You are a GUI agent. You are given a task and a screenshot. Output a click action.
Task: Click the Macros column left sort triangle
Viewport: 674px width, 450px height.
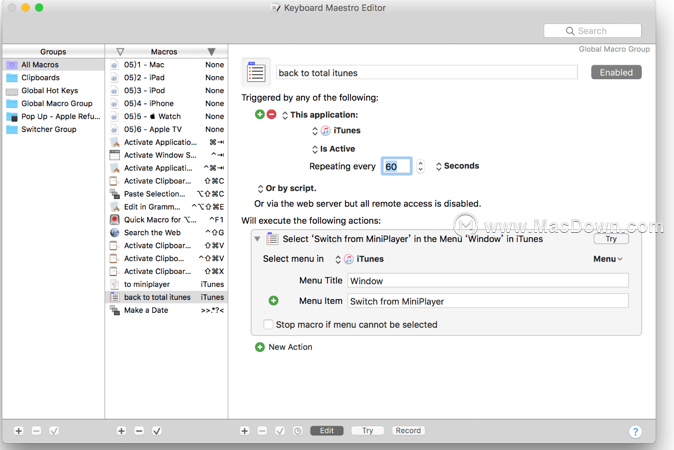coord(120,52)
